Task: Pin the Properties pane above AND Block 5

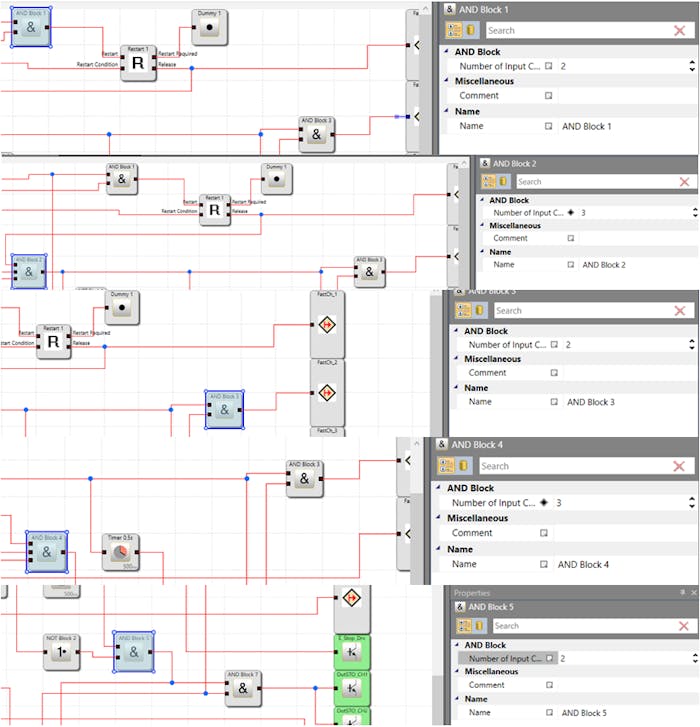Action: tap(682, 593)
